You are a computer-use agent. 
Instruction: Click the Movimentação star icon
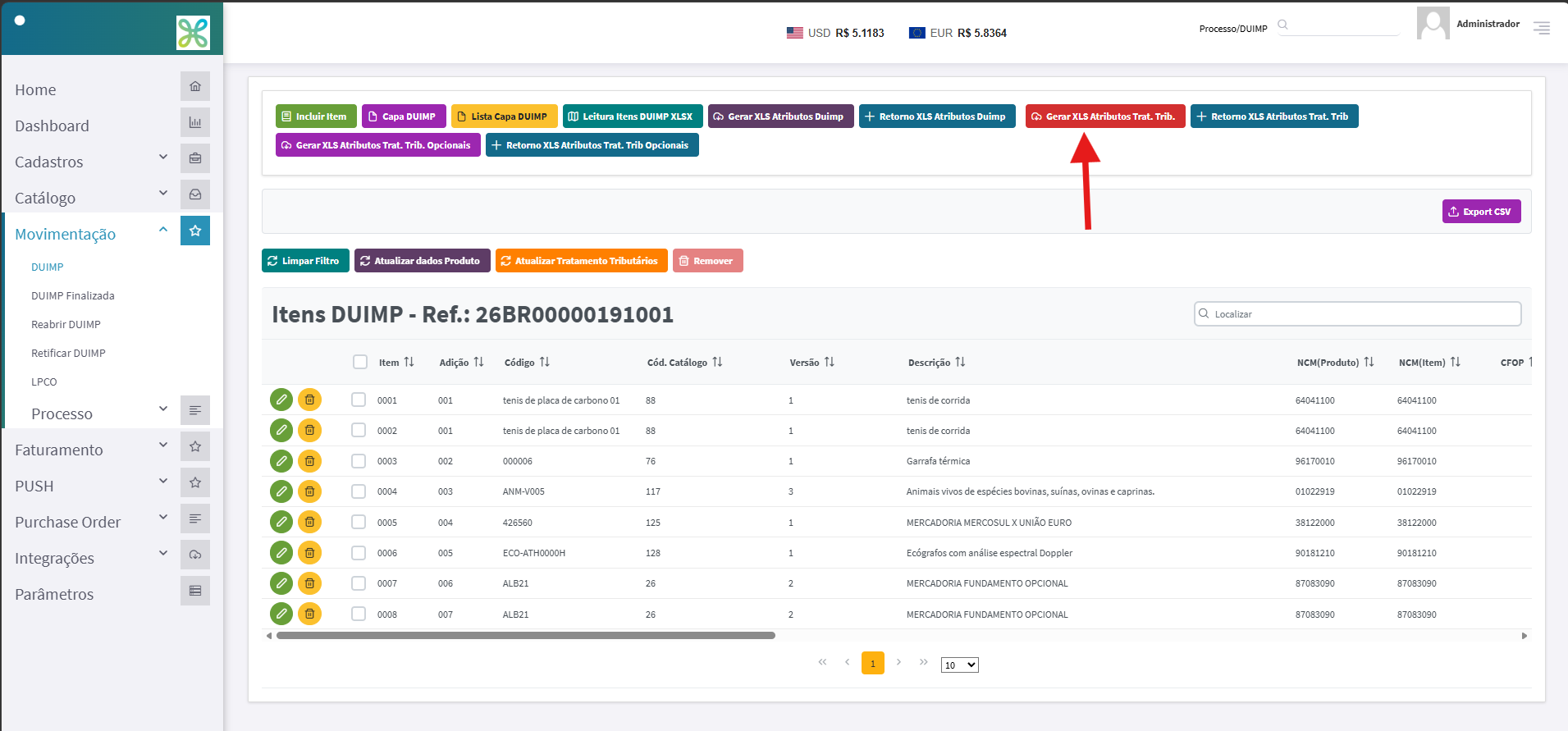point(195,231)
